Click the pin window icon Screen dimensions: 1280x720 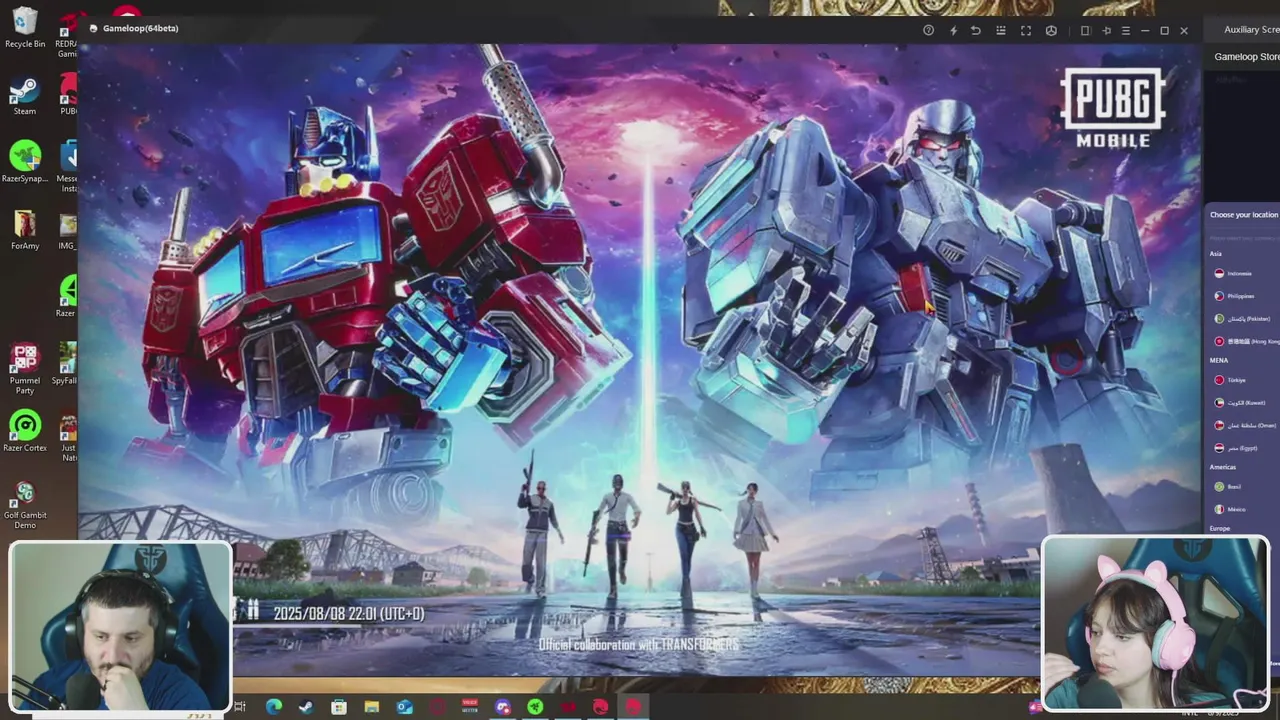pyautogui.click(x=1106, y=31)
